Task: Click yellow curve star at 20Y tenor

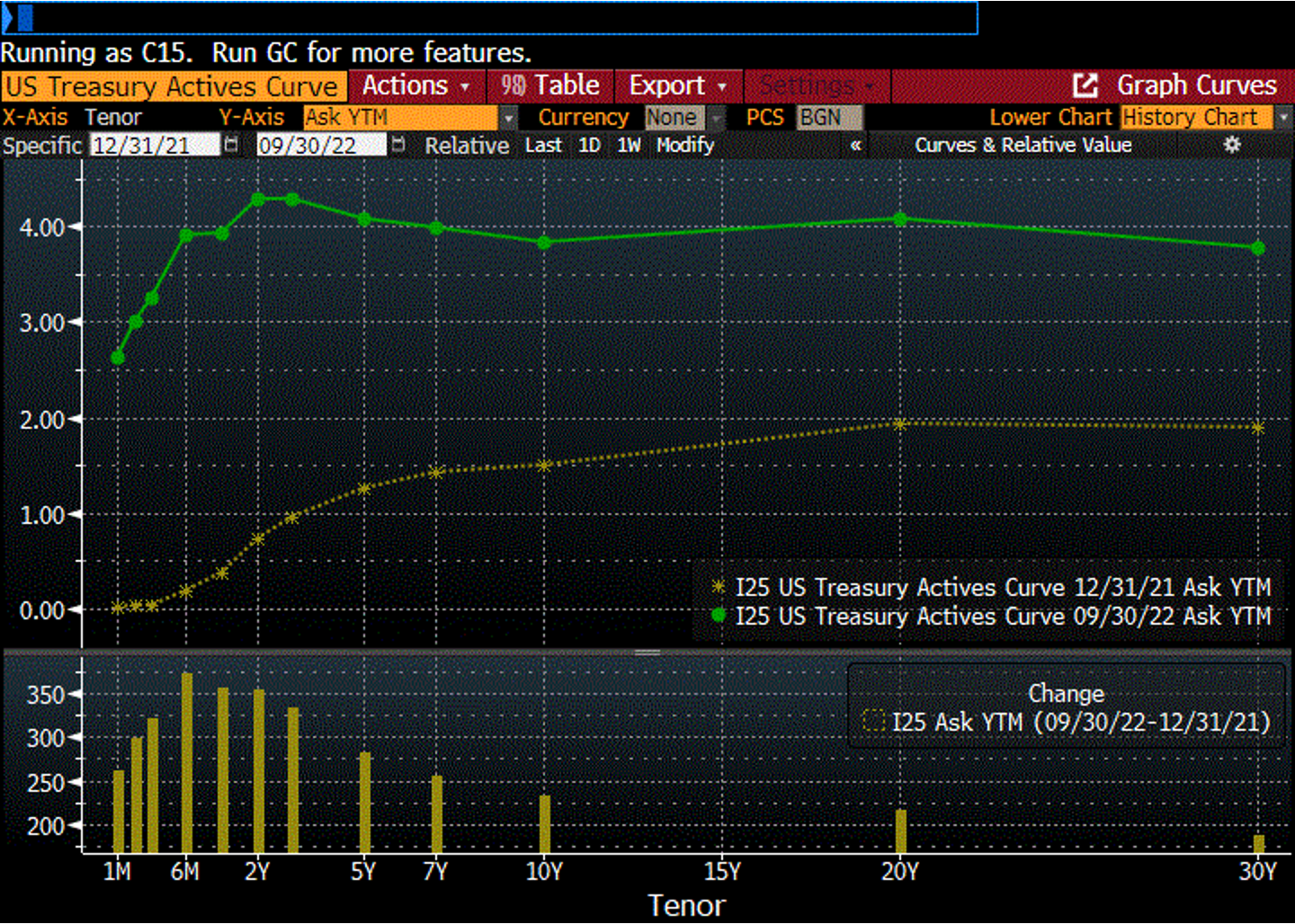Action: click(x=900, y=423)
